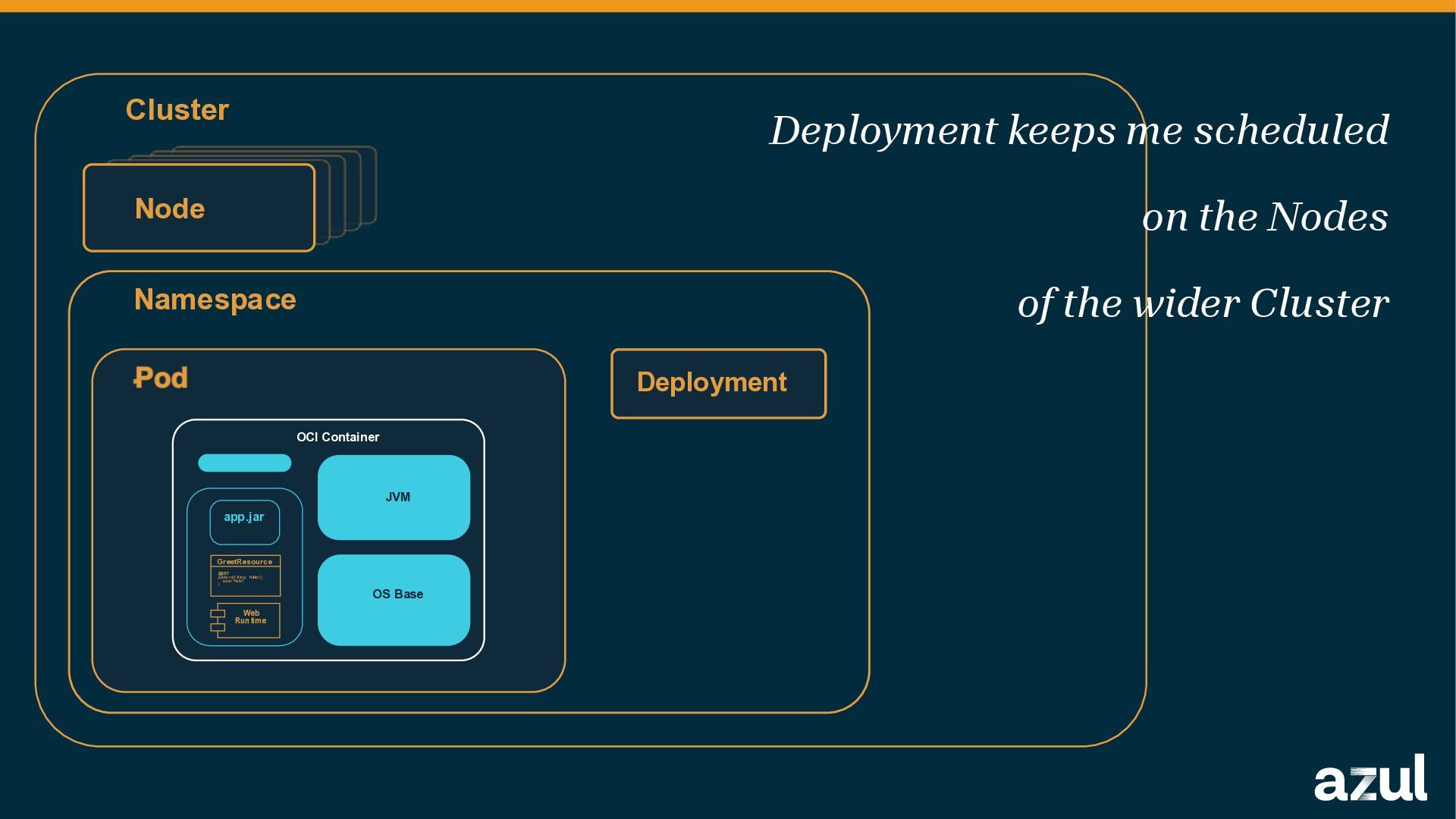The image size is (1456, 819).
Task: Click empty Namespace area below Deployment
Action: coord(717,561)
